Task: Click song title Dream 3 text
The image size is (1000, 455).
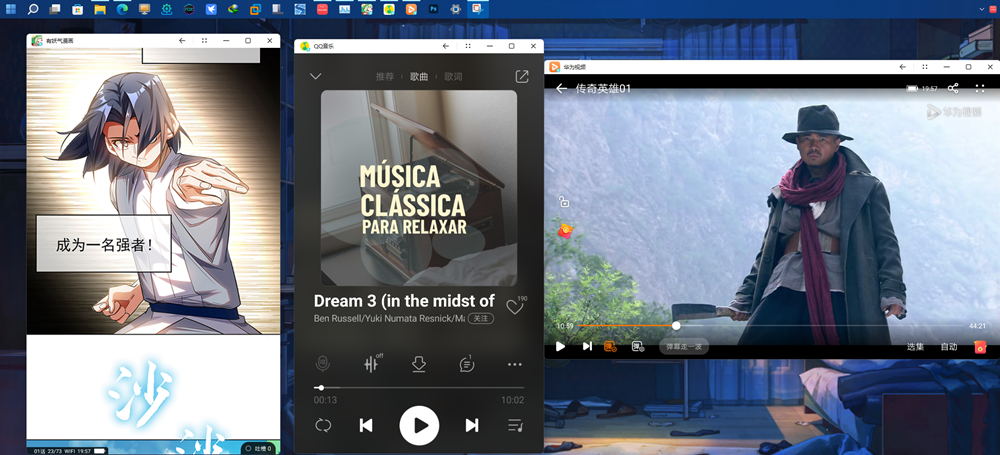Action: coord(404,301)
